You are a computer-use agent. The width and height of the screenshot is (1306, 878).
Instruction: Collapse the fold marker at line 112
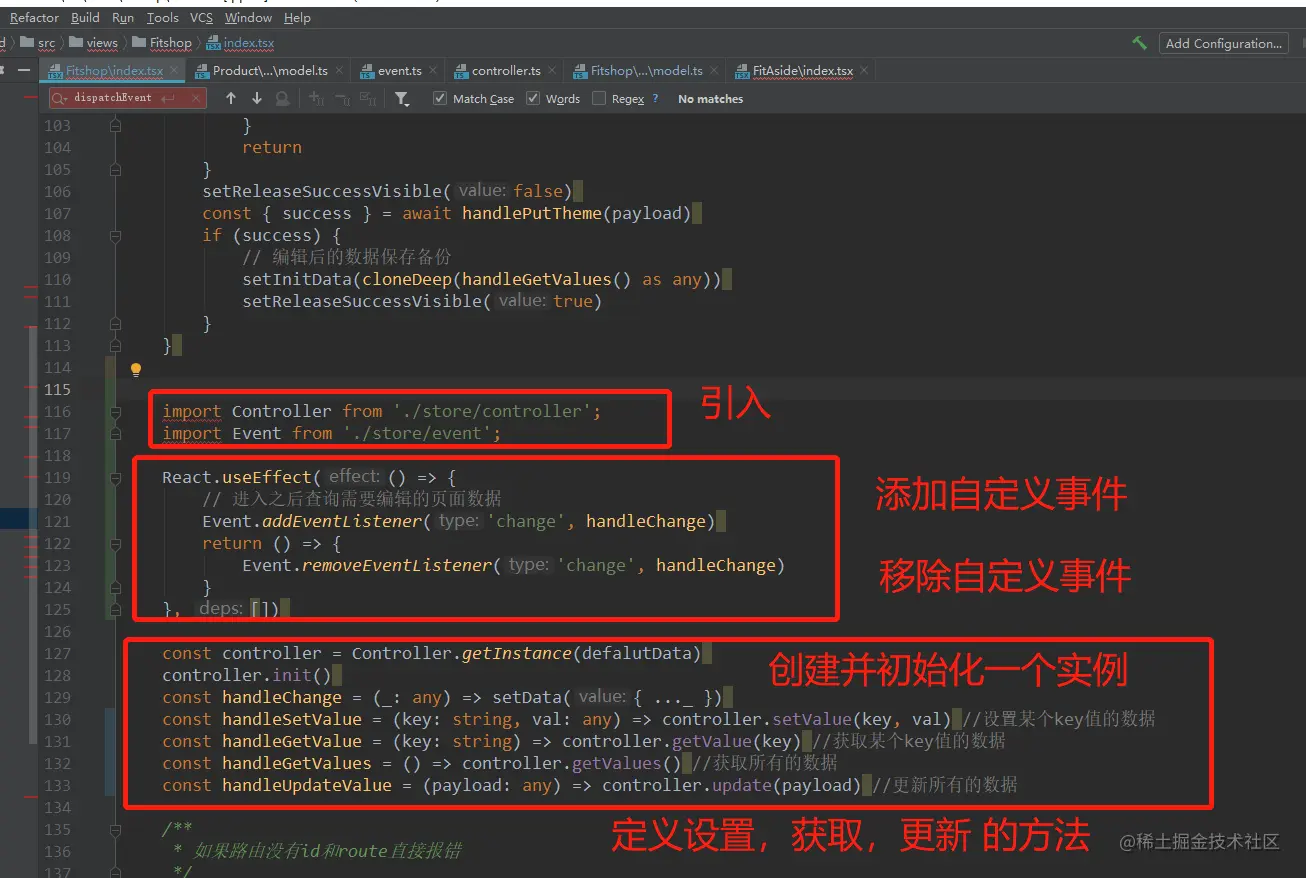[x=115, y=323]
